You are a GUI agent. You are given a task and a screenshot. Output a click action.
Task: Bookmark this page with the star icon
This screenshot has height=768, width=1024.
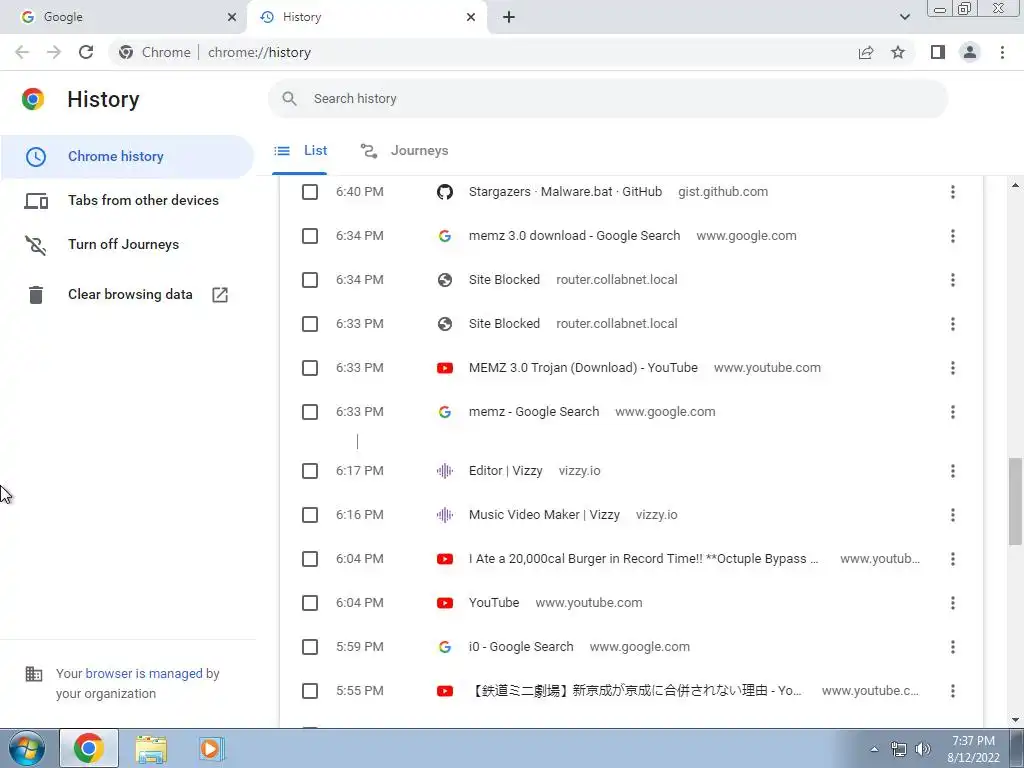coord(898,52)
